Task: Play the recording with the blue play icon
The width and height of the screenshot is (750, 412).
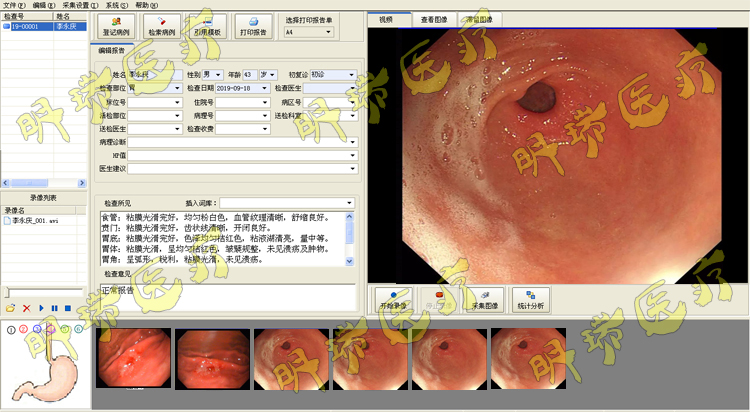Action: [41, 308]
